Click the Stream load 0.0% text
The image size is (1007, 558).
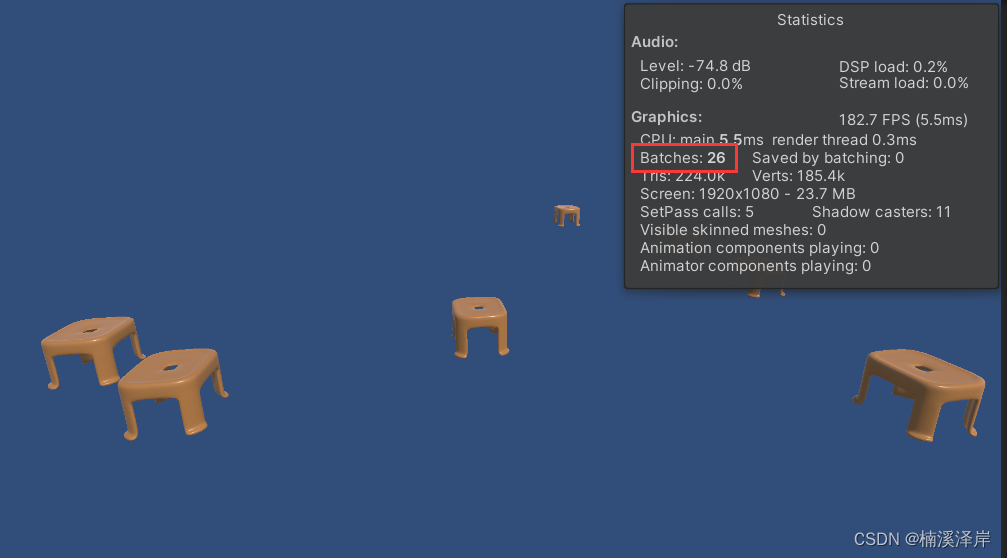[x=904, y=83]
